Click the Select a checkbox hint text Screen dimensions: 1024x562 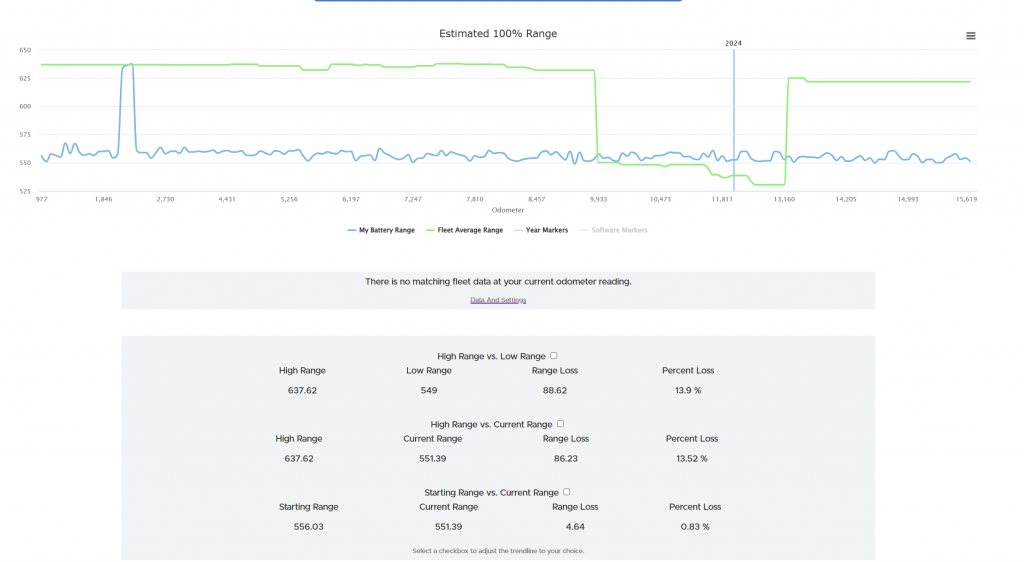(498, 550)
